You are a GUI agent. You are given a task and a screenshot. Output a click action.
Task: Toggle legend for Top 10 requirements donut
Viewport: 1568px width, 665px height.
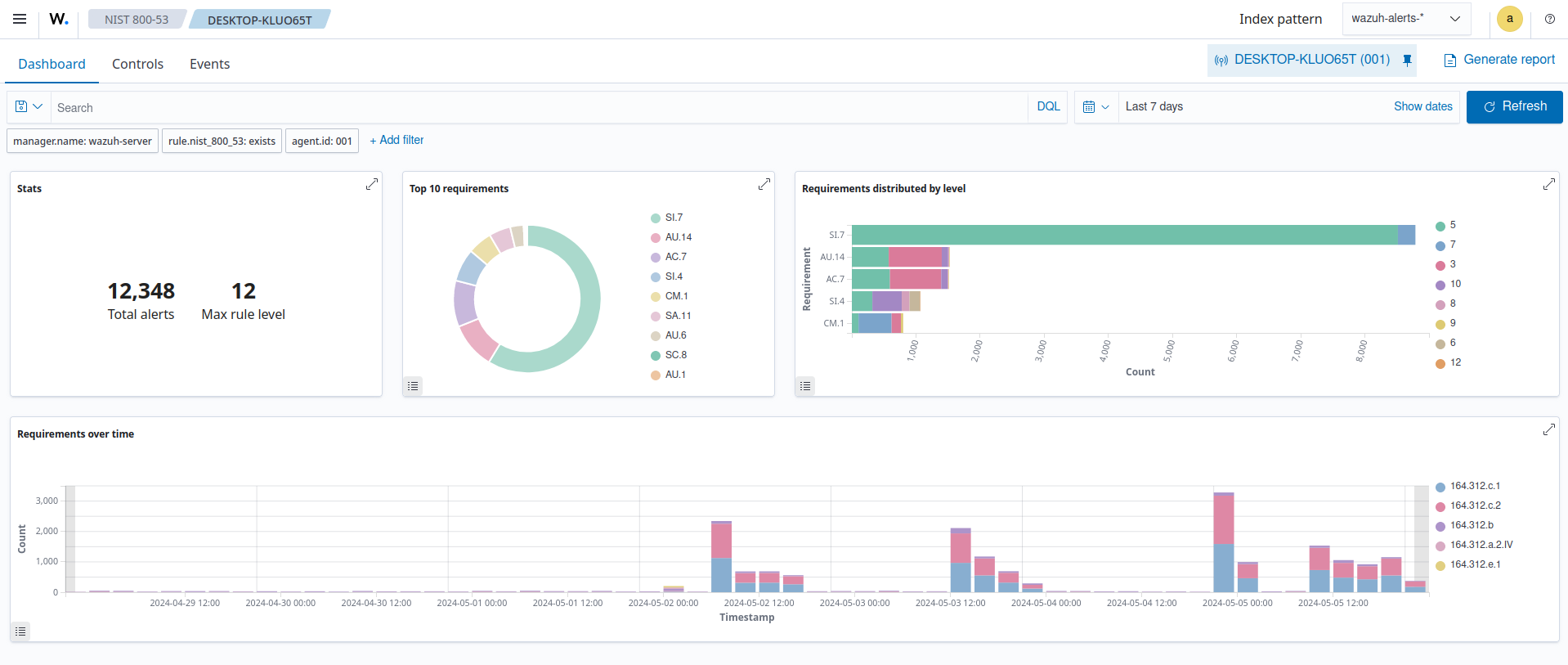413,386
